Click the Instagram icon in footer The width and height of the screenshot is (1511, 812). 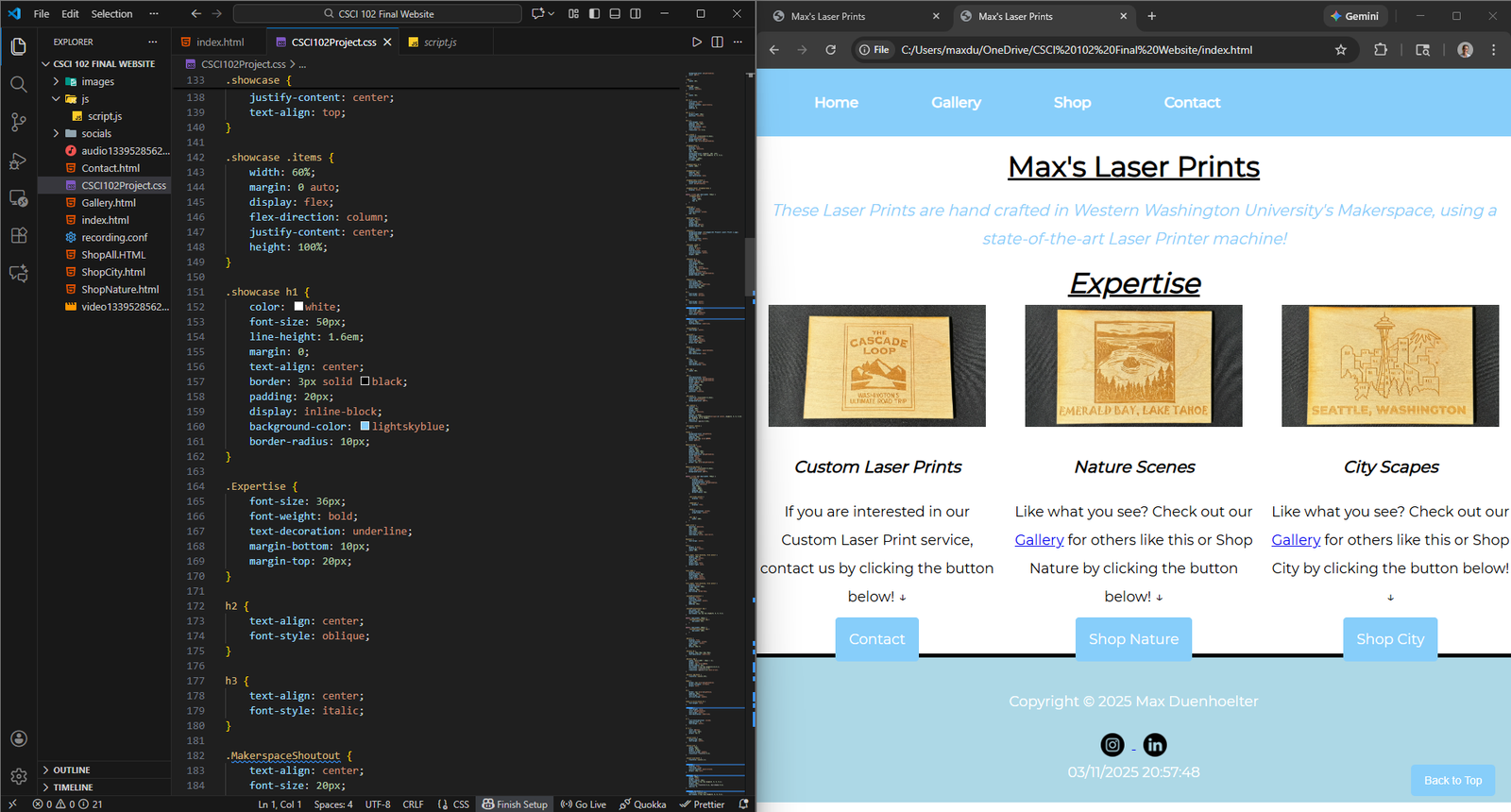(1112, 745)
